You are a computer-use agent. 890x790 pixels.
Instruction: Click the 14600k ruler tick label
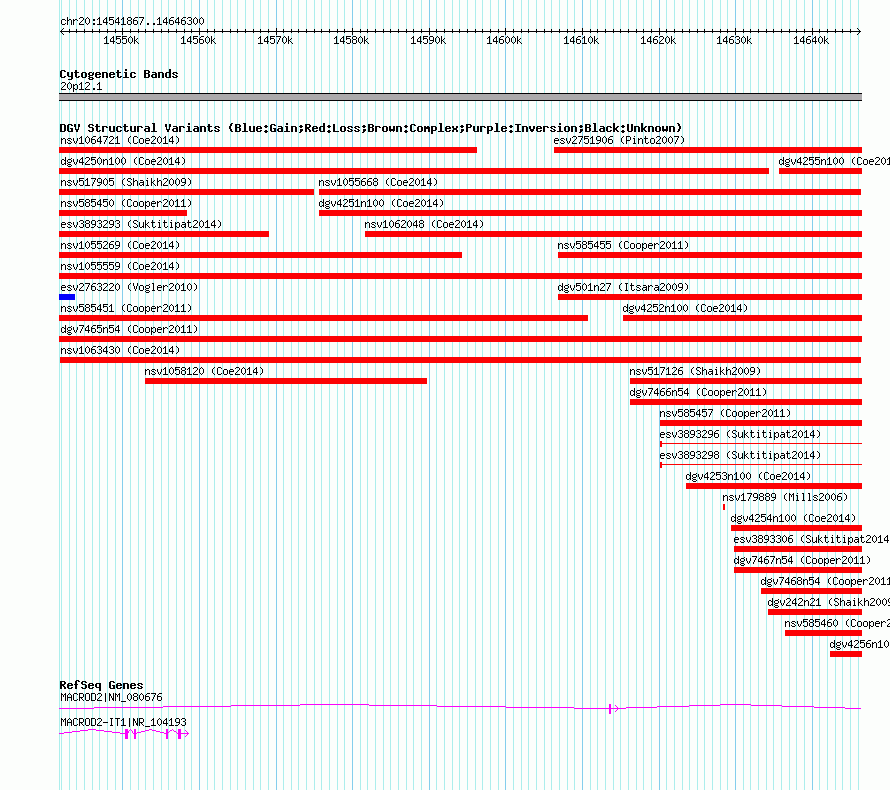pos(504,40)
